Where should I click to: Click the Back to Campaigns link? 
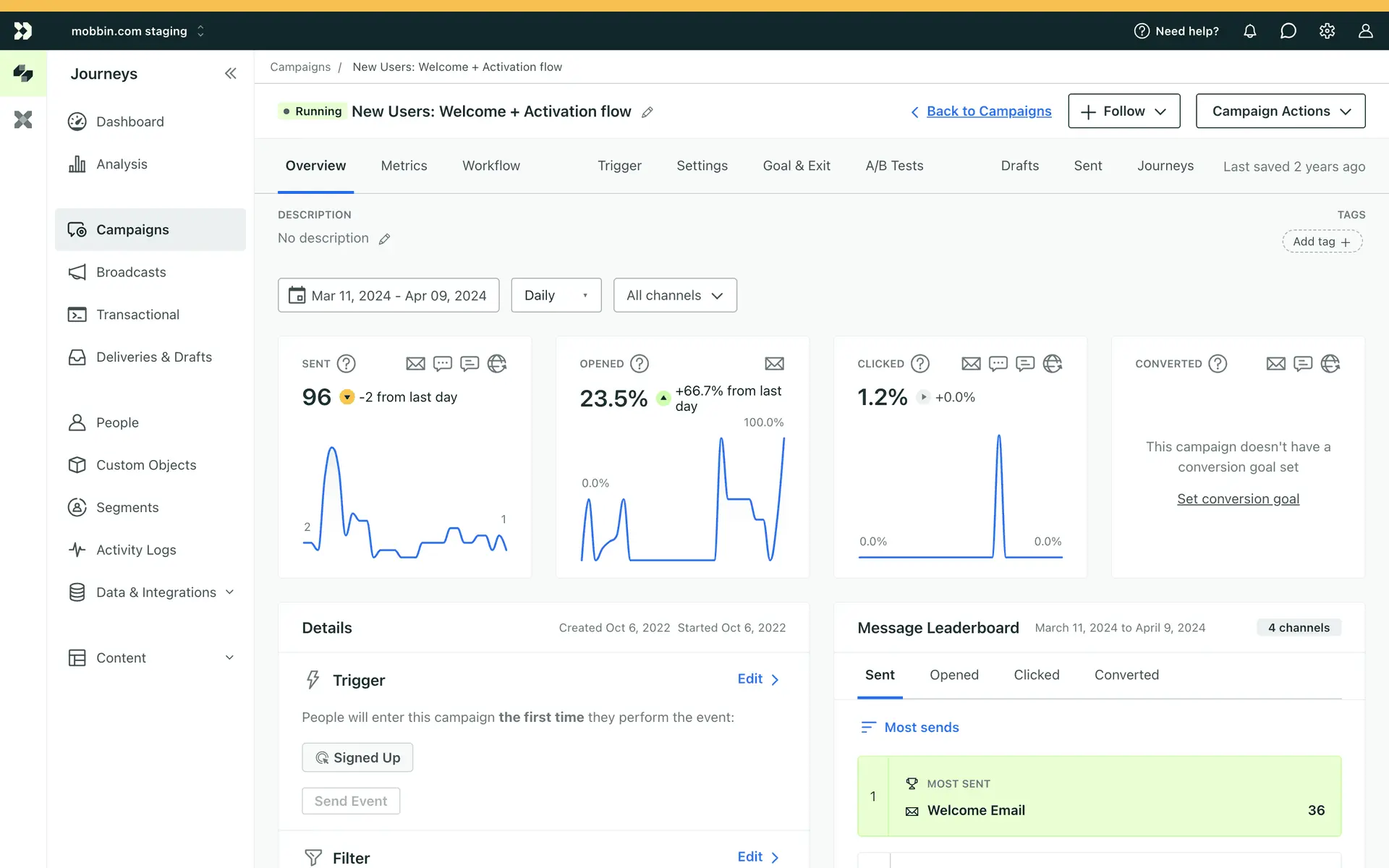pyautogui.click(x=988, y=111)
